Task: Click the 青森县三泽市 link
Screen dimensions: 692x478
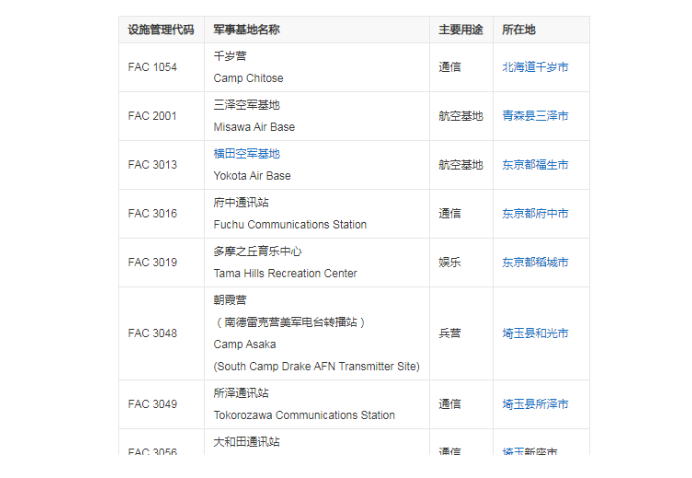Action: pyautogui.click(x=535, y=116)
